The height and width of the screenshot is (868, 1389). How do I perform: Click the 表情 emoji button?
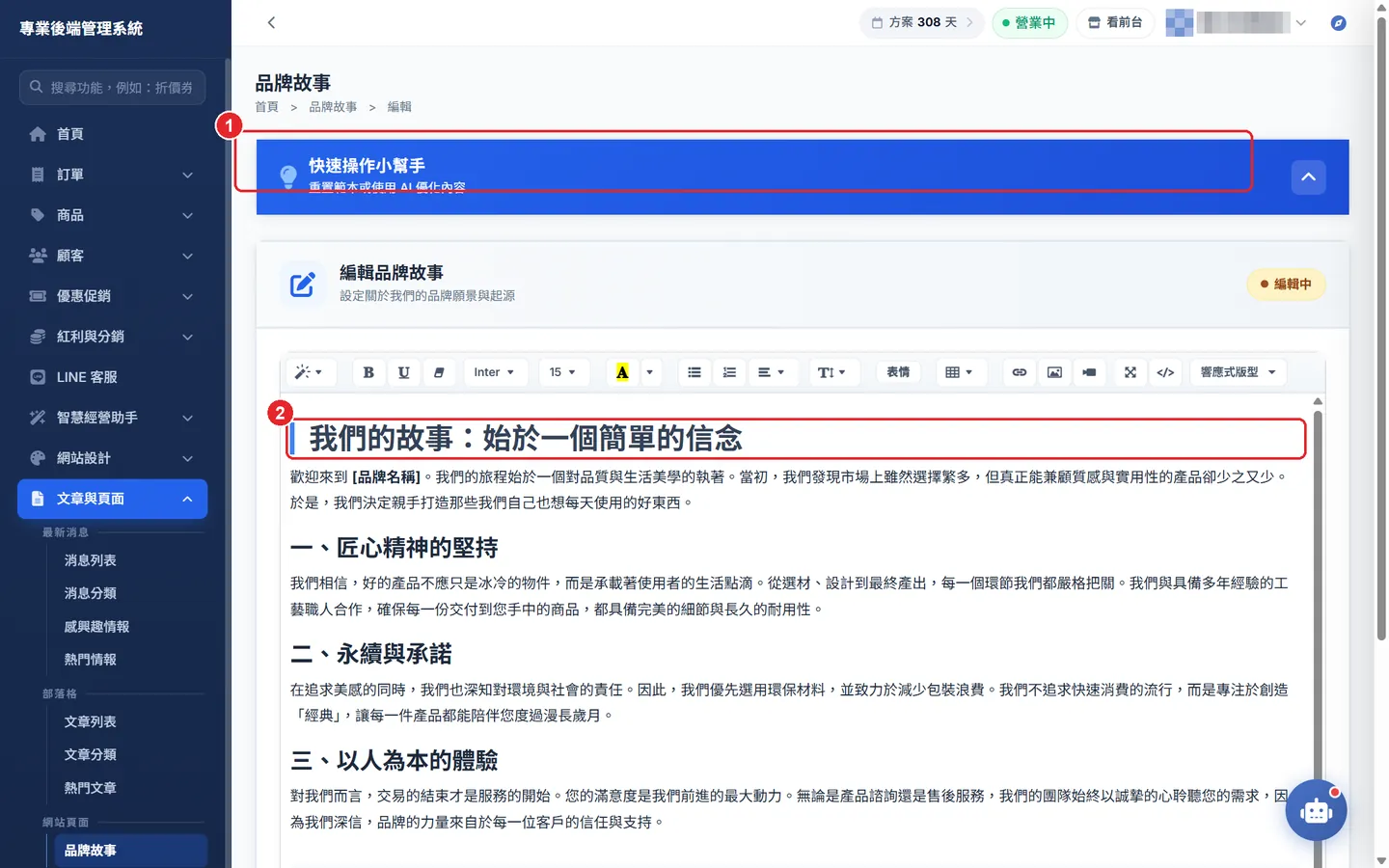898,372
